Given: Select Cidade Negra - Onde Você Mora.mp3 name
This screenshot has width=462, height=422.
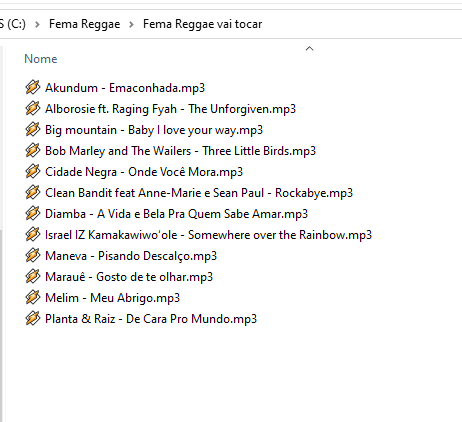Looking at the screenshot, I should tap(144, 172).
